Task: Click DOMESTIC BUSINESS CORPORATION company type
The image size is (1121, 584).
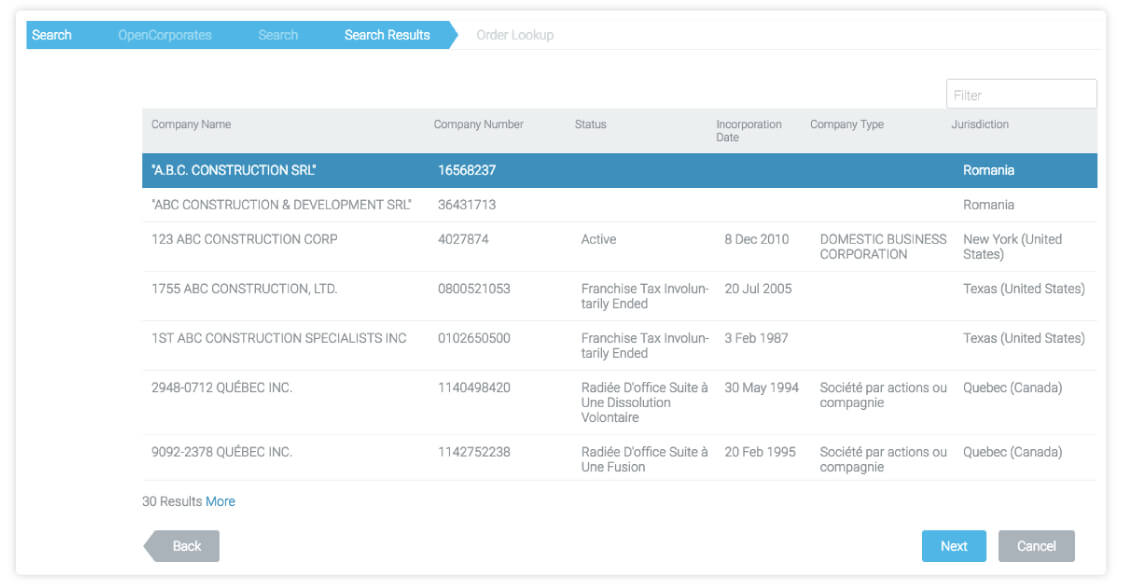Action: 883,247
